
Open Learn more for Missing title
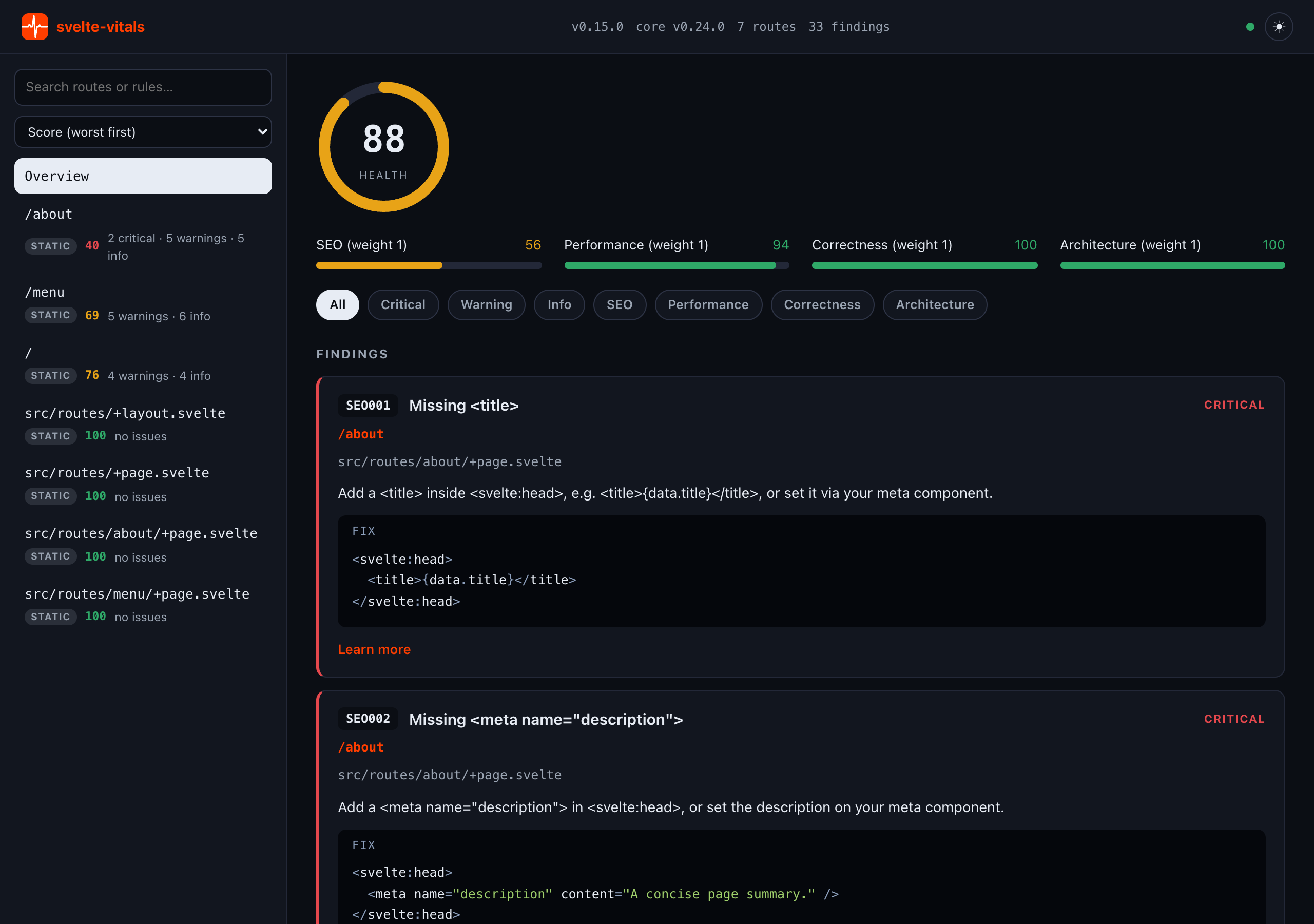coord(374,649)
